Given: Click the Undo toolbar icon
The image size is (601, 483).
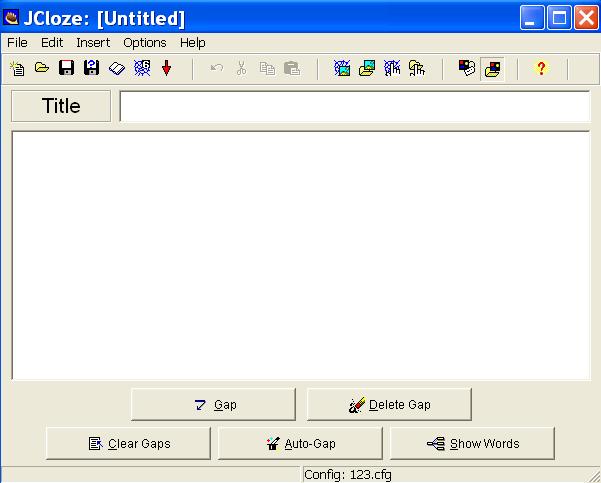Looking at the screenshot, I should [217, 69].
